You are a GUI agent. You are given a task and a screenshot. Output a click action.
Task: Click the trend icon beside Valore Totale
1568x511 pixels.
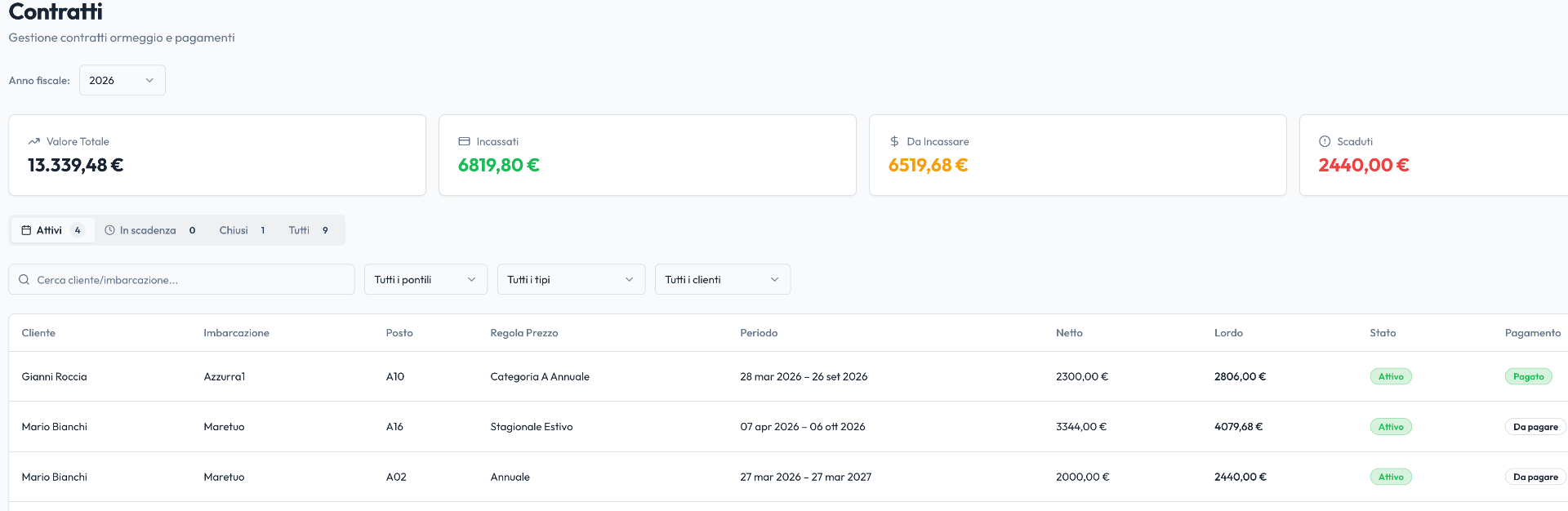click(x=34, y=141)
